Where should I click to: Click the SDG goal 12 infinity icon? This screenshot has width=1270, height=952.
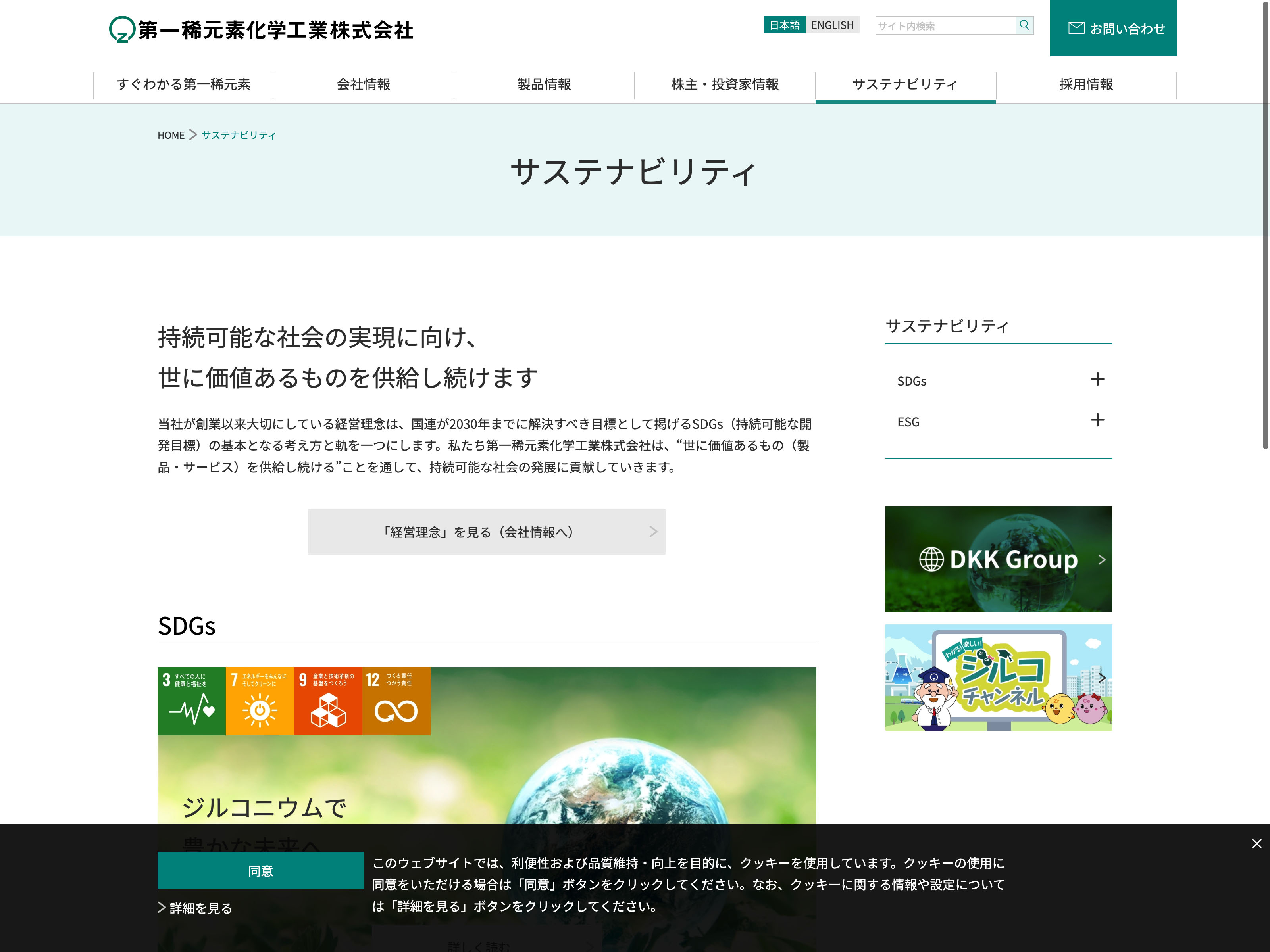[x=396, y=701]
